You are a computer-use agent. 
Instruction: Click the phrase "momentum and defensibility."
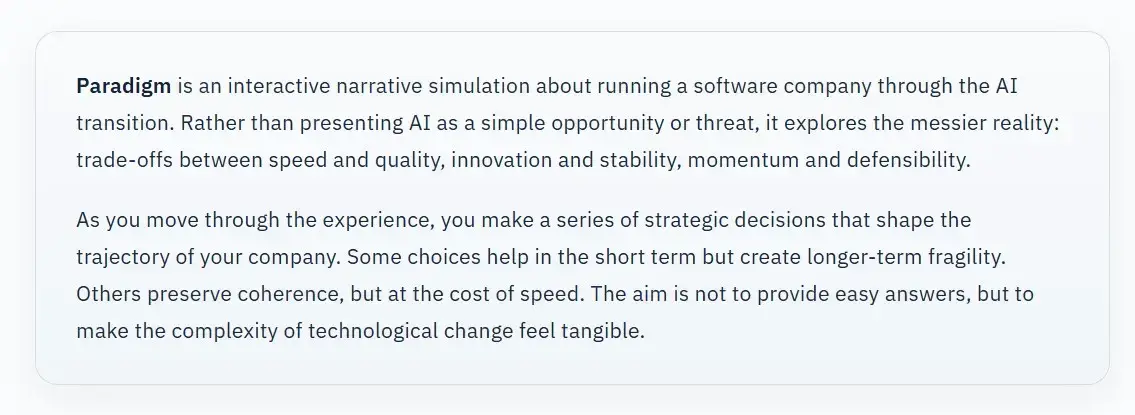[x=829, y=159]
